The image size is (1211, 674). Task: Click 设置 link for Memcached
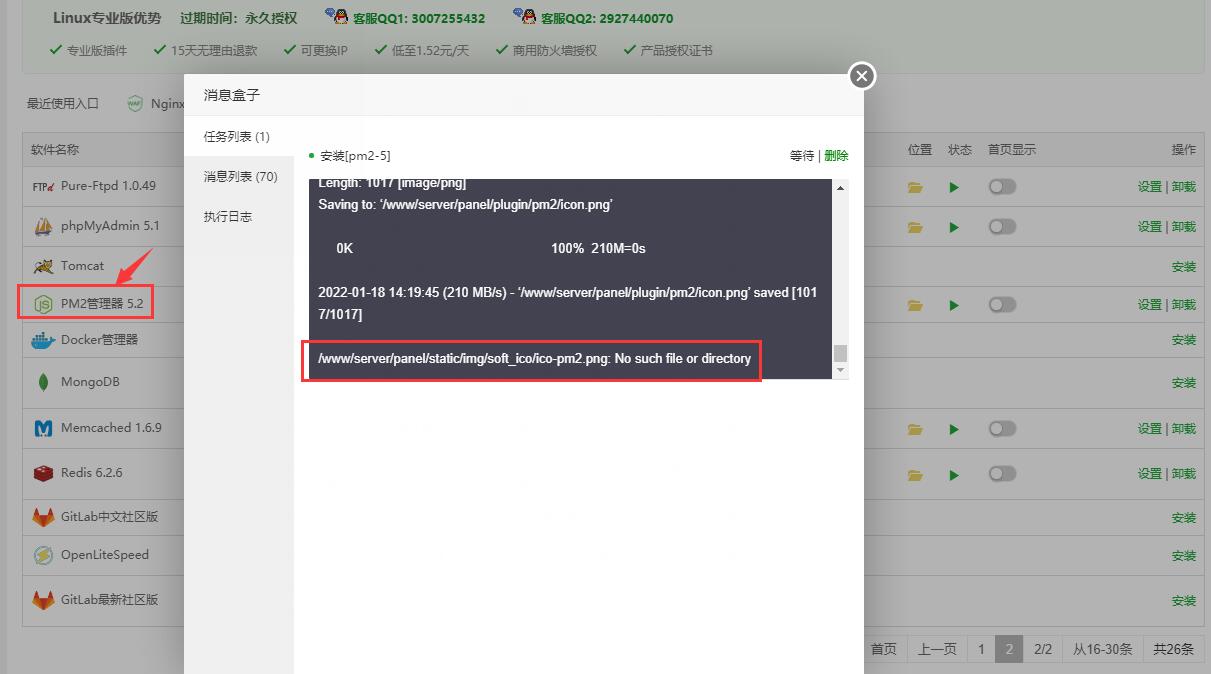[1149, 429]
